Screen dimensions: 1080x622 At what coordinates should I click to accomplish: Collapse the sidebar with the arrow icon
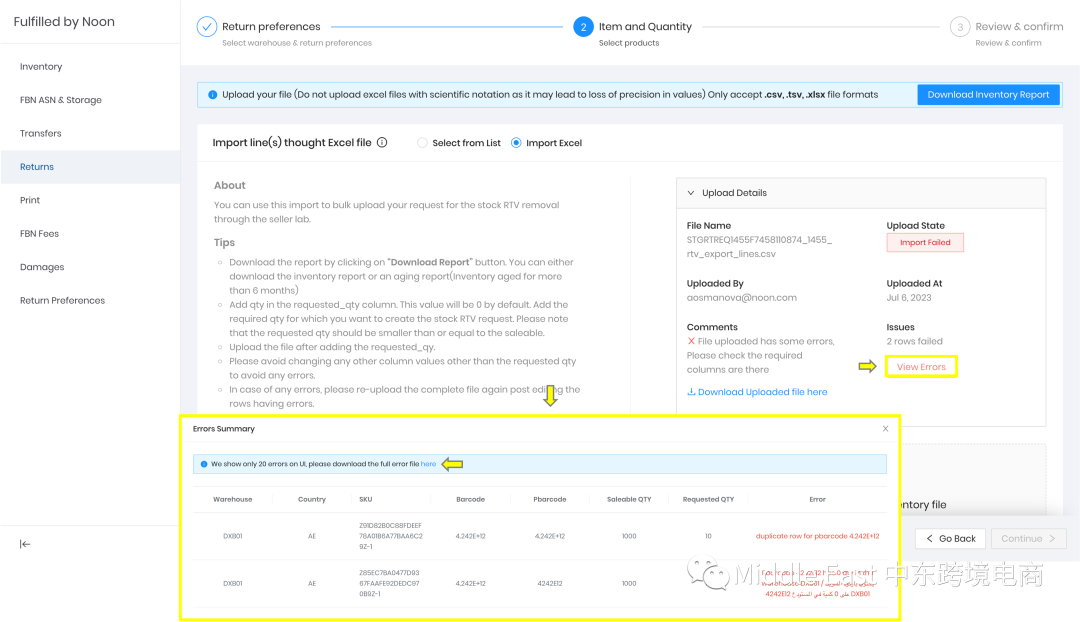pyautogui.click(x=25, y=544)
